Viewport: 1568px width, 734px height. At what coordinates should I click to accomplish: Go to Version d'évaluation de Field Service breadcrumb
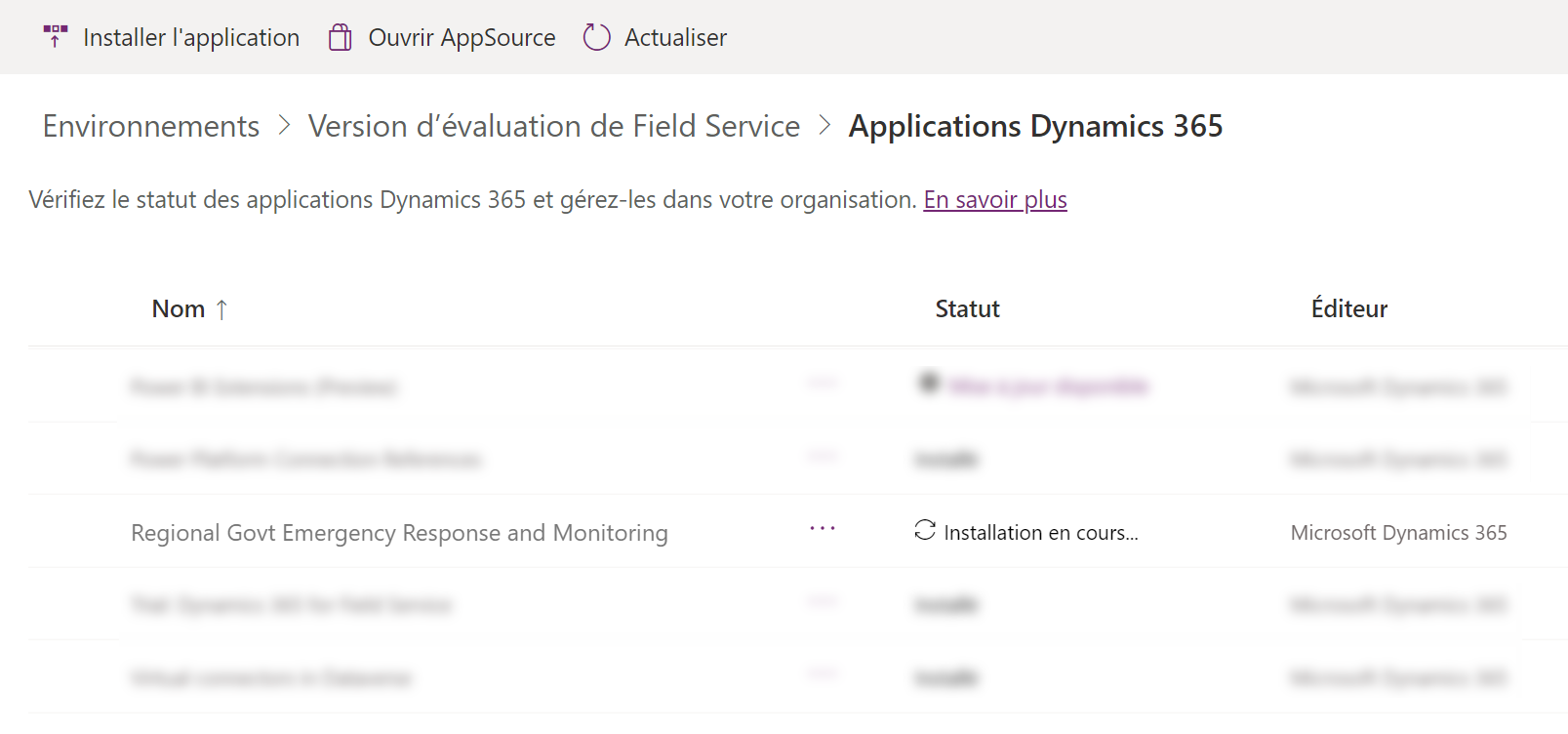coord(553,126)
